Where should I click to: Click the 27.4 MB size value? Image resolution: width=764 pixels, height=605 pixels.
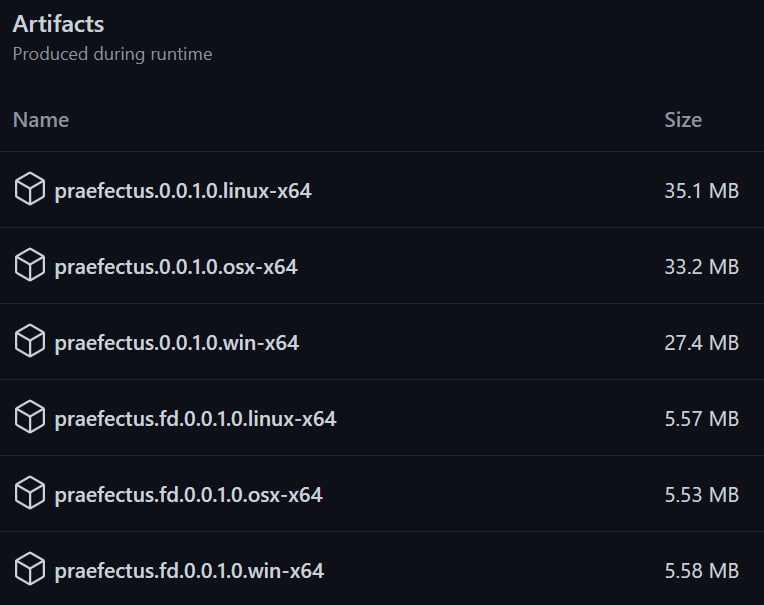702,342
